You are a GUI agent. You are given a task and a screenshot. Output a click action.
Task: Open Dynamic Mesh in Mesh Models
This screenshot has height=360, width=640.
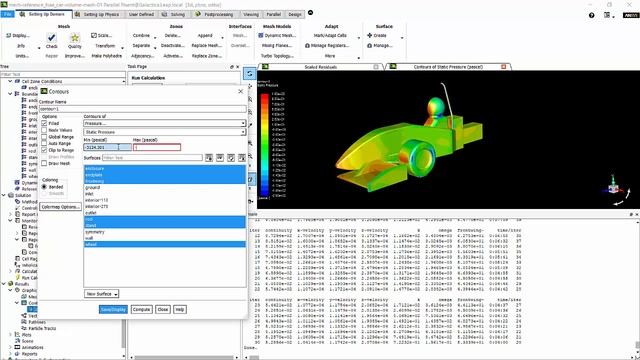277,36
